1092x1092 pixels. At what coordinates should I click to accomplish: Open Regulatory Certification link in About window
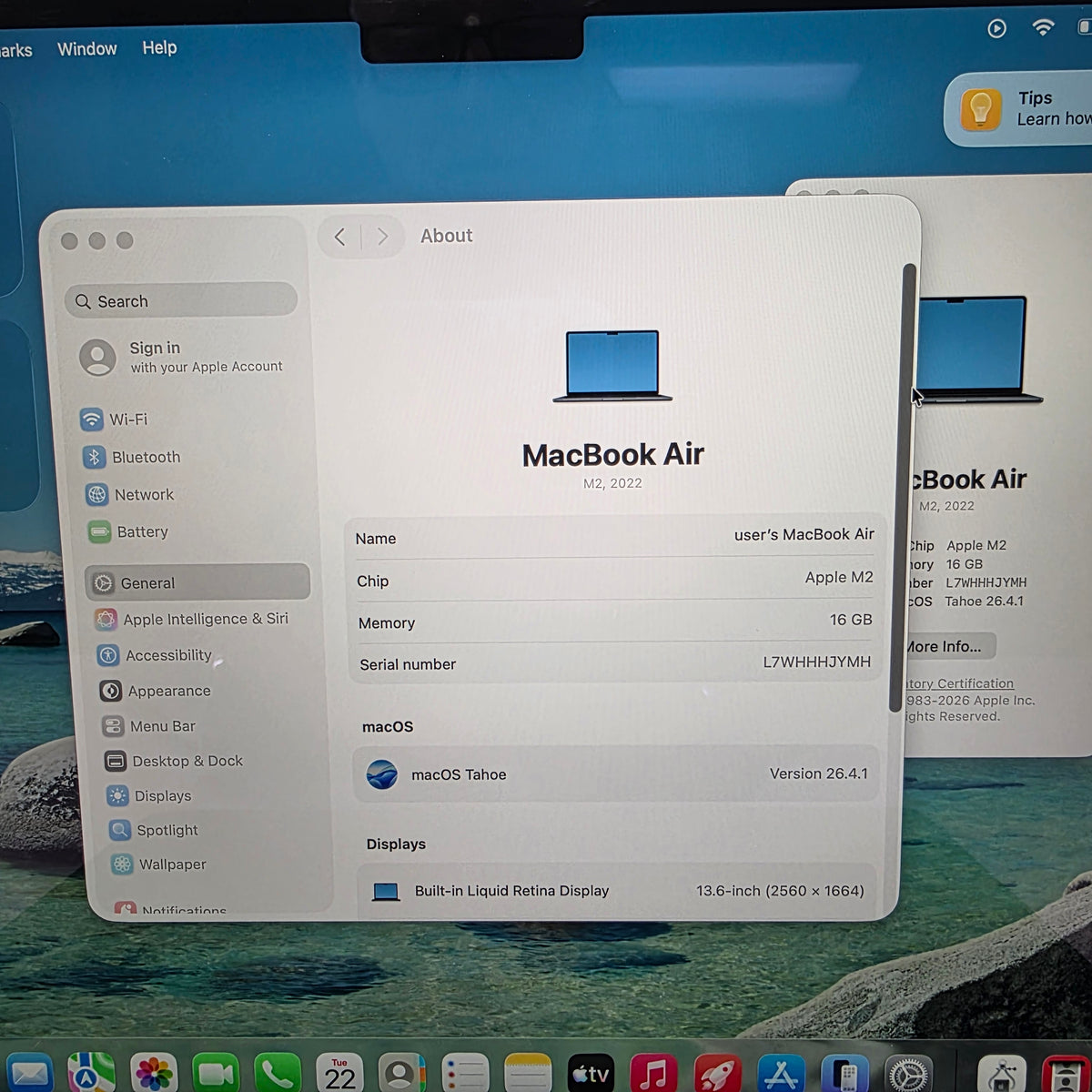pos(959,683)
